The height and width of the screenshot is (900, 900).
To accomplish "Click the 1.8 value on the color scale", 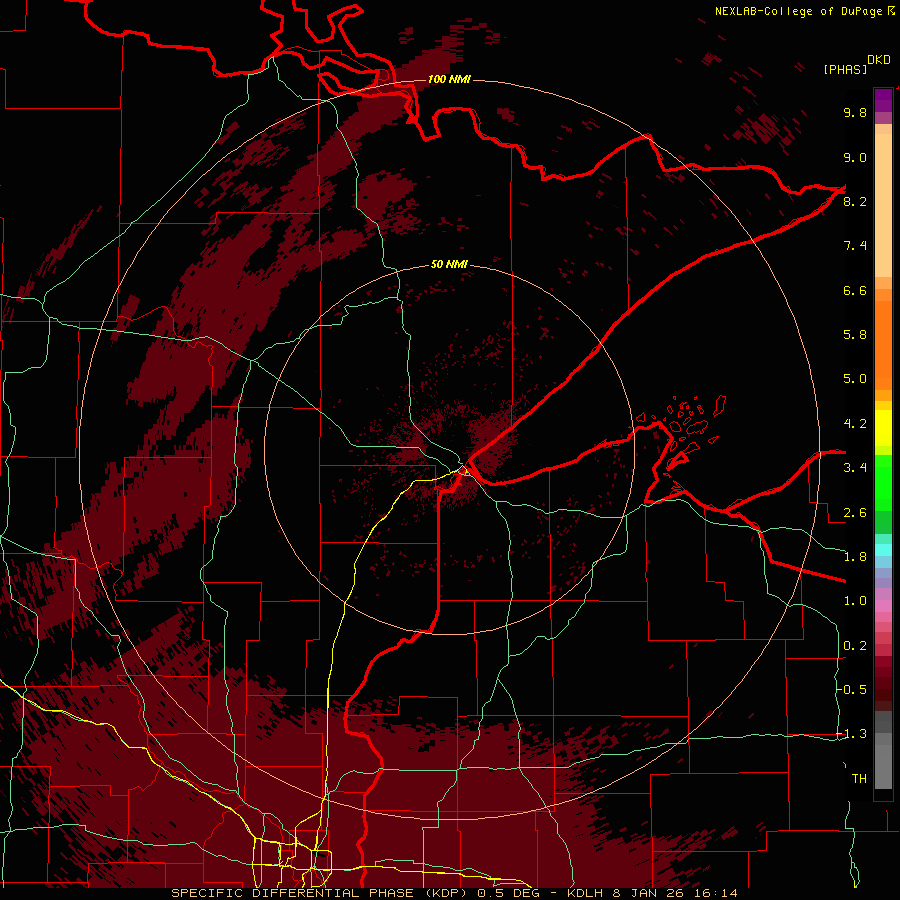I will (x=855, y=557).
